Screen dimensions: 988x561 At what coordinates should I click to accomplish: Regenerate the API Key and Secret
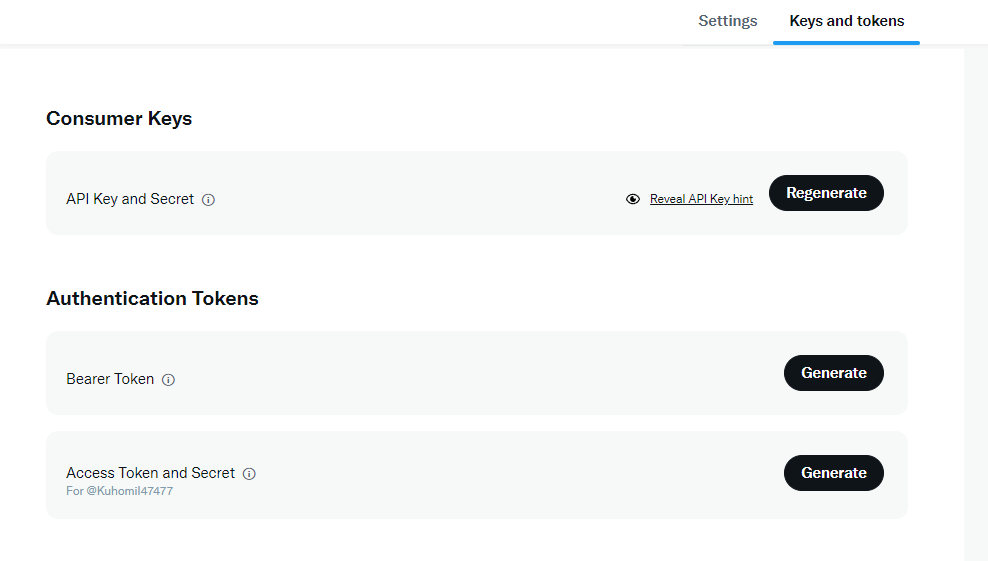[825, 193]
